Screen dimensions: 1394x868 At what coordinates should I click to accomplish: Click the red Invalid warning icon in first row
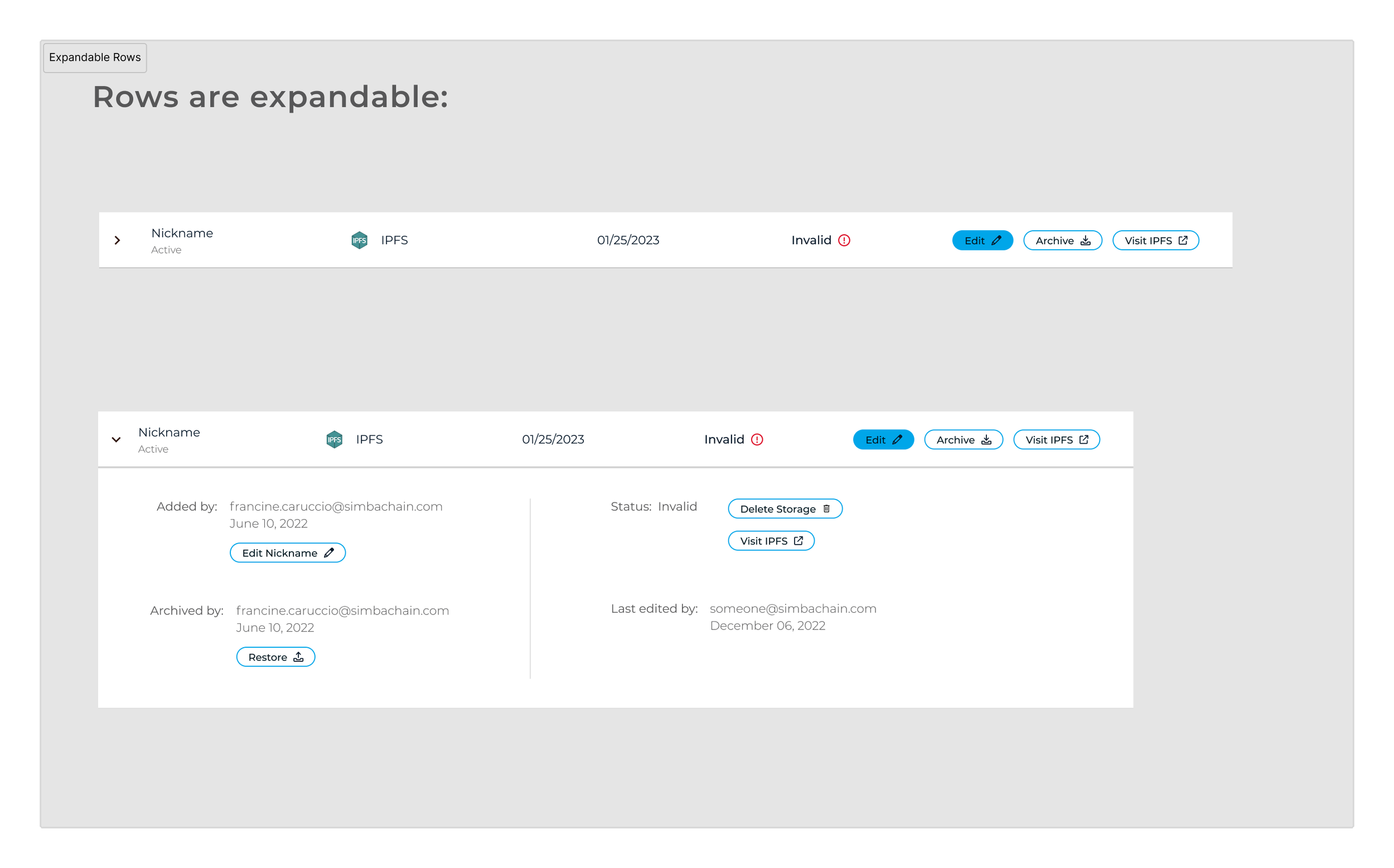[844, 240]
